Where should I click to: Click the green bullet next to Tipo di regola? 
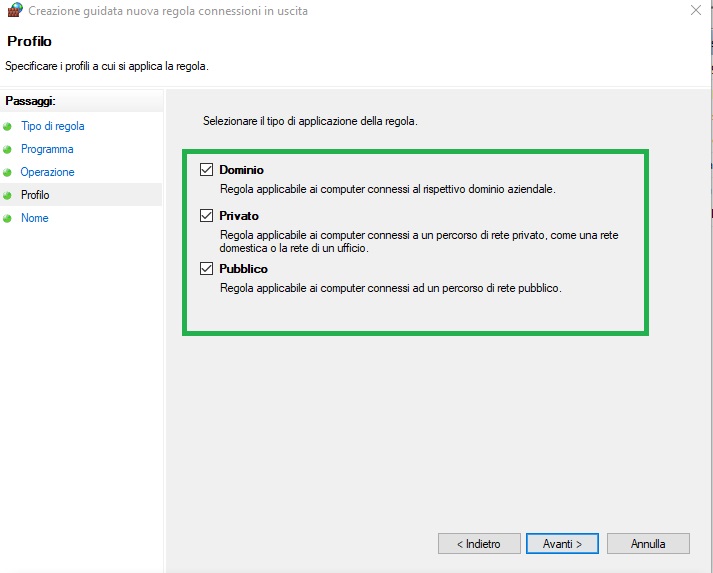tap(7, 126)
